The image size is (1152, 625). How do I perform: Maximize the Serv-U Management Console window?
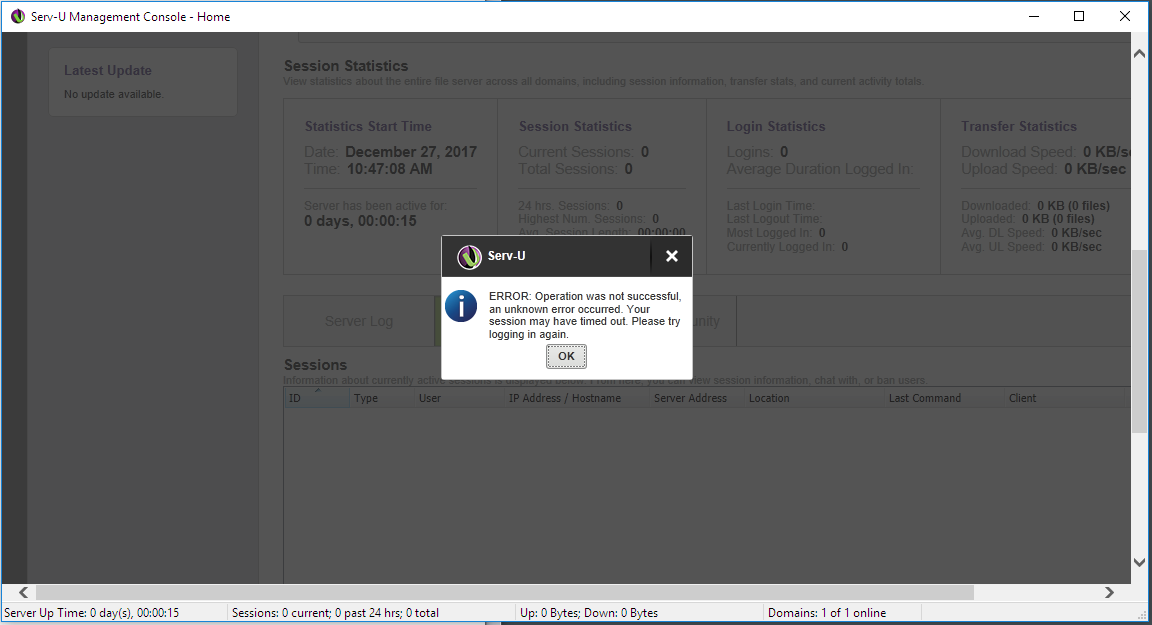(1079, 16)
